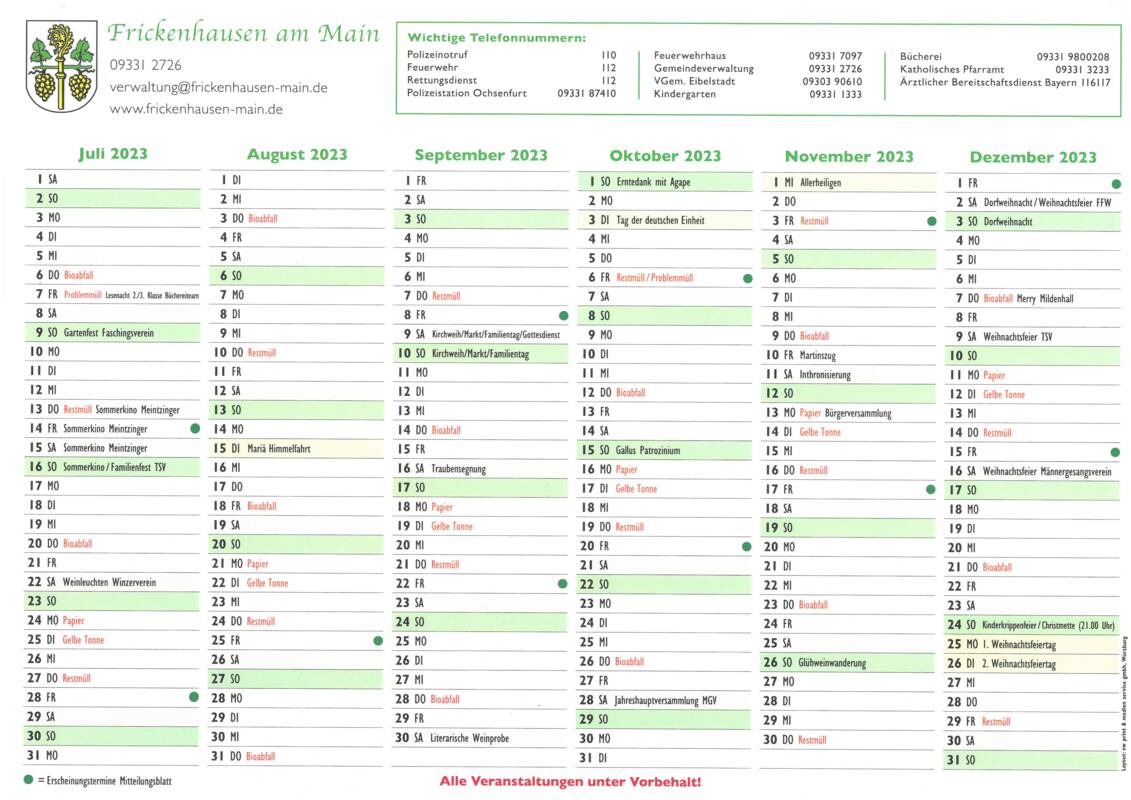Click the green dot on 20 October
The image size is (1131, 800).
pyautogui.click(x=747, y=546)
